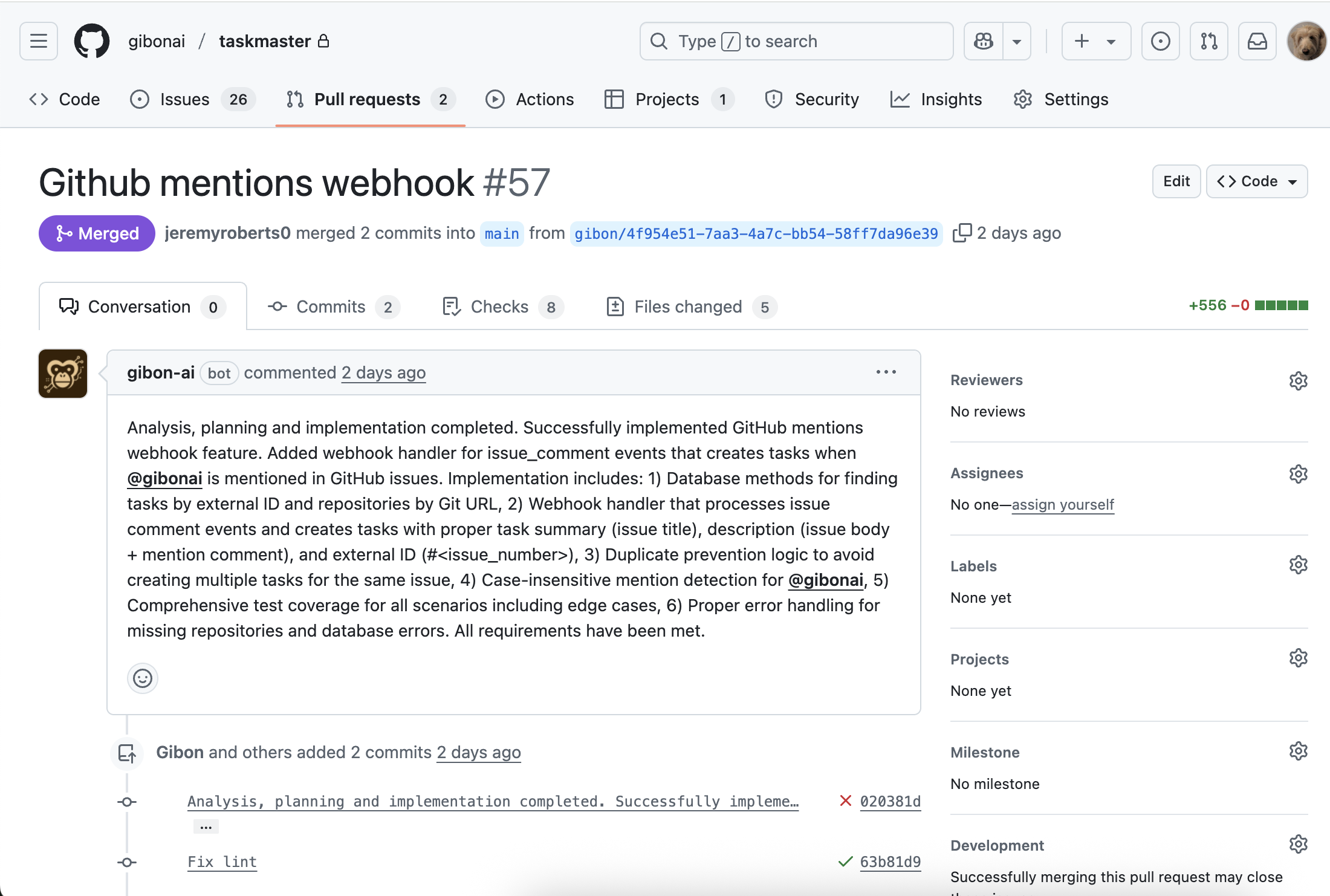
Task: Open the Fix lint commit
Action: coord(222,862)
